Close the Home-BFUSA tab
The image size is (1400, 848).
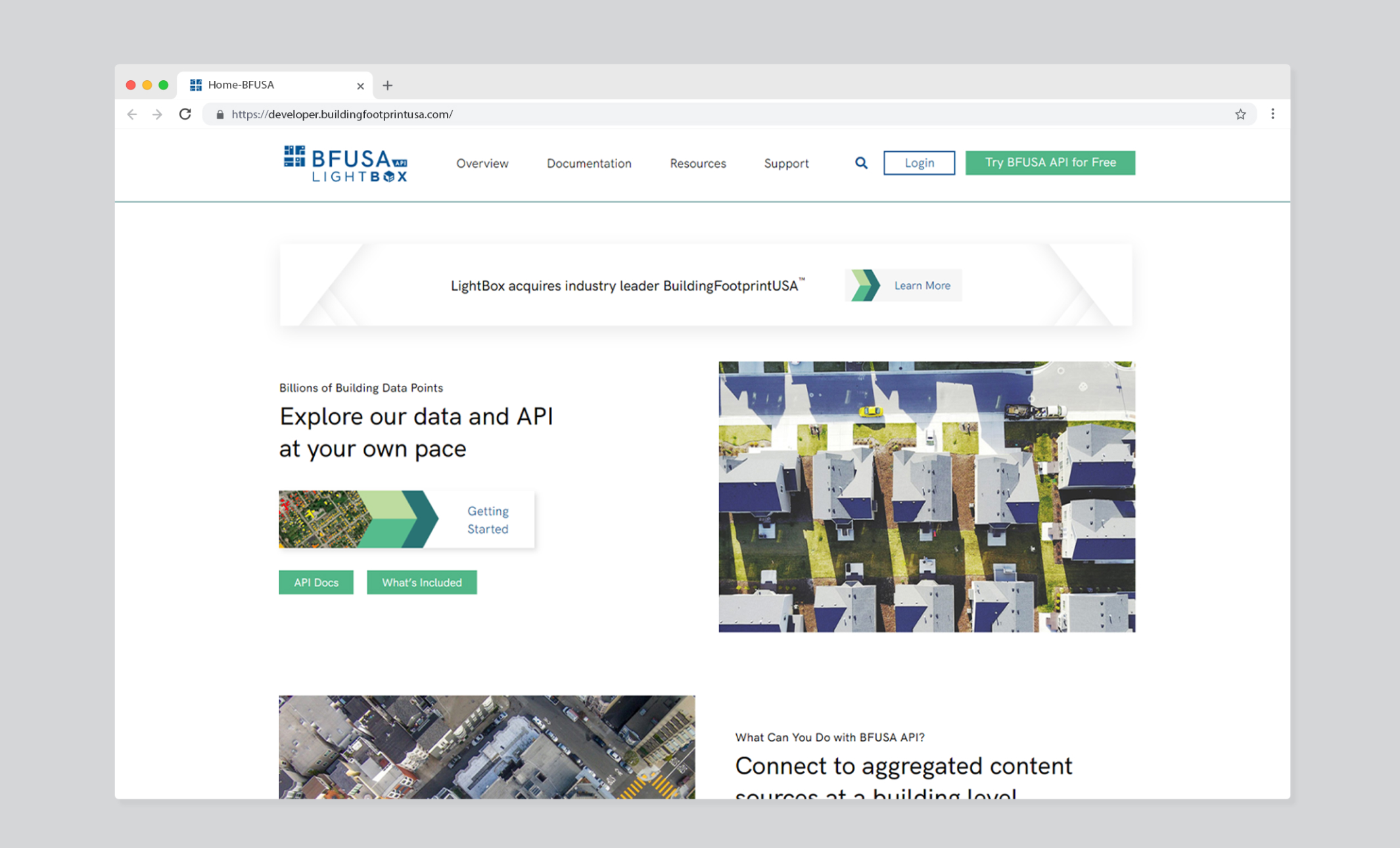coord(360,85)
